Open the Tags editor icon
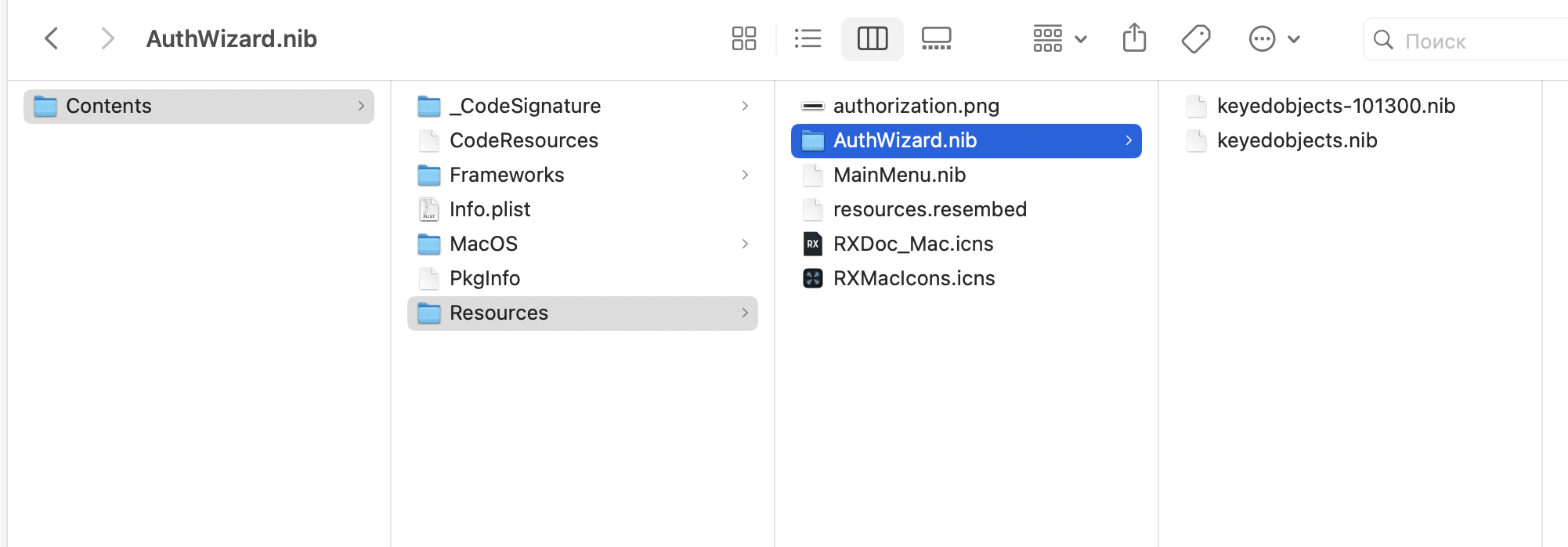Screen dimensions: 1568x547 point(1196,38)
